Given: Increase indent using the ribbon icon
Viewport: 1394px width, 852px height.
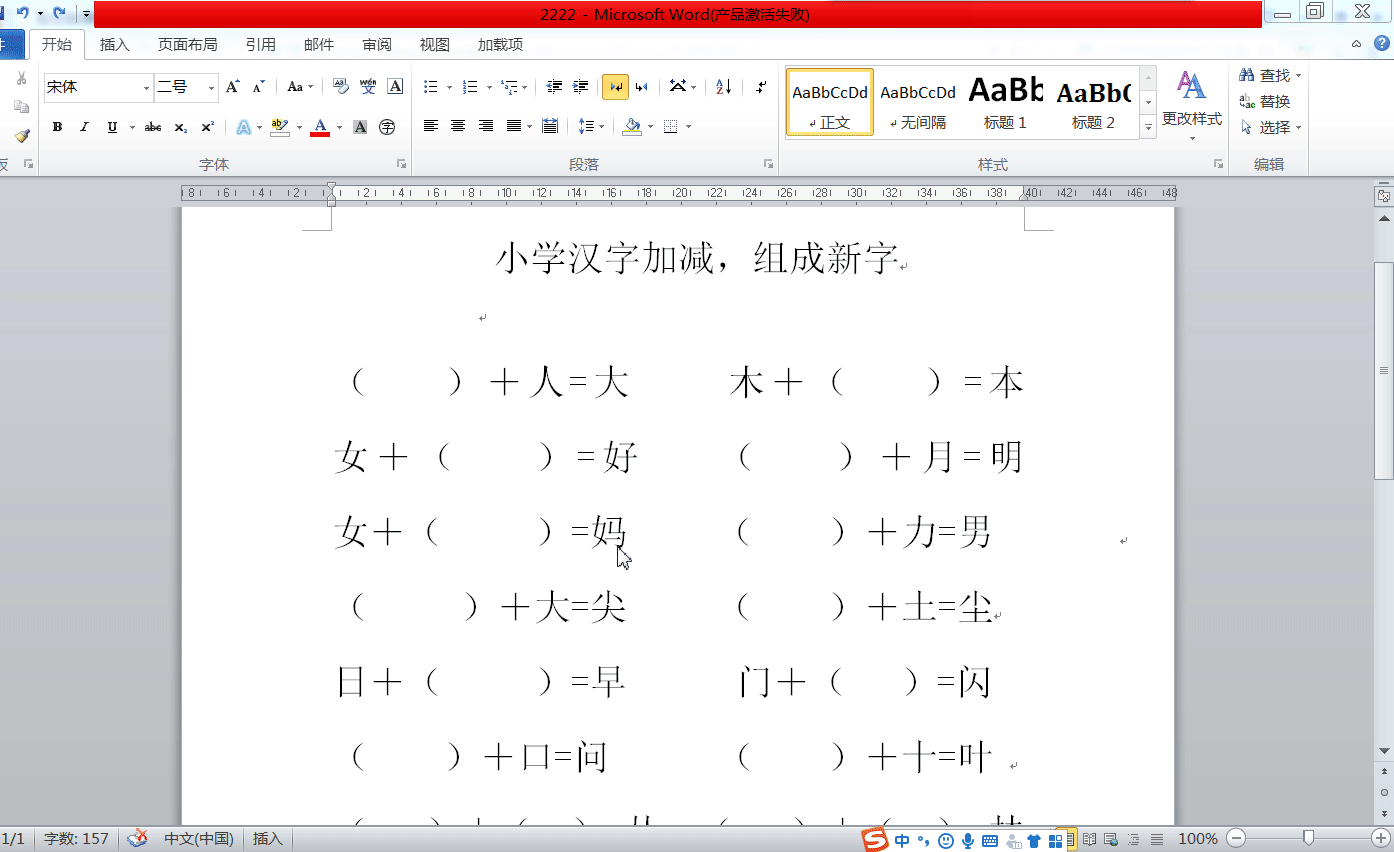Looking at the screenshot, I should coord(580,87).
